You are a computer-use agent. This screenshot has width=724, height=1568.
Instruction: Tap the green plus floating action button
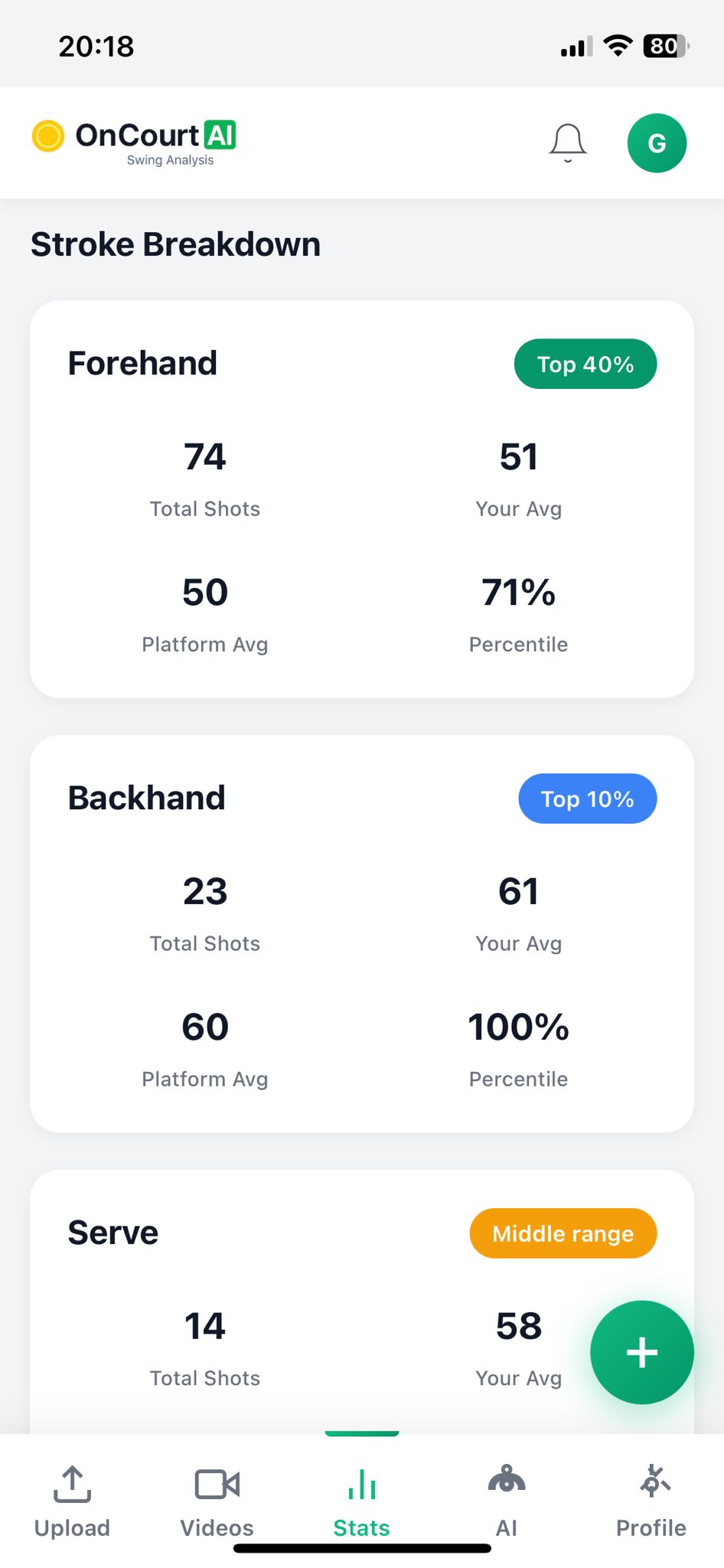641,1351
